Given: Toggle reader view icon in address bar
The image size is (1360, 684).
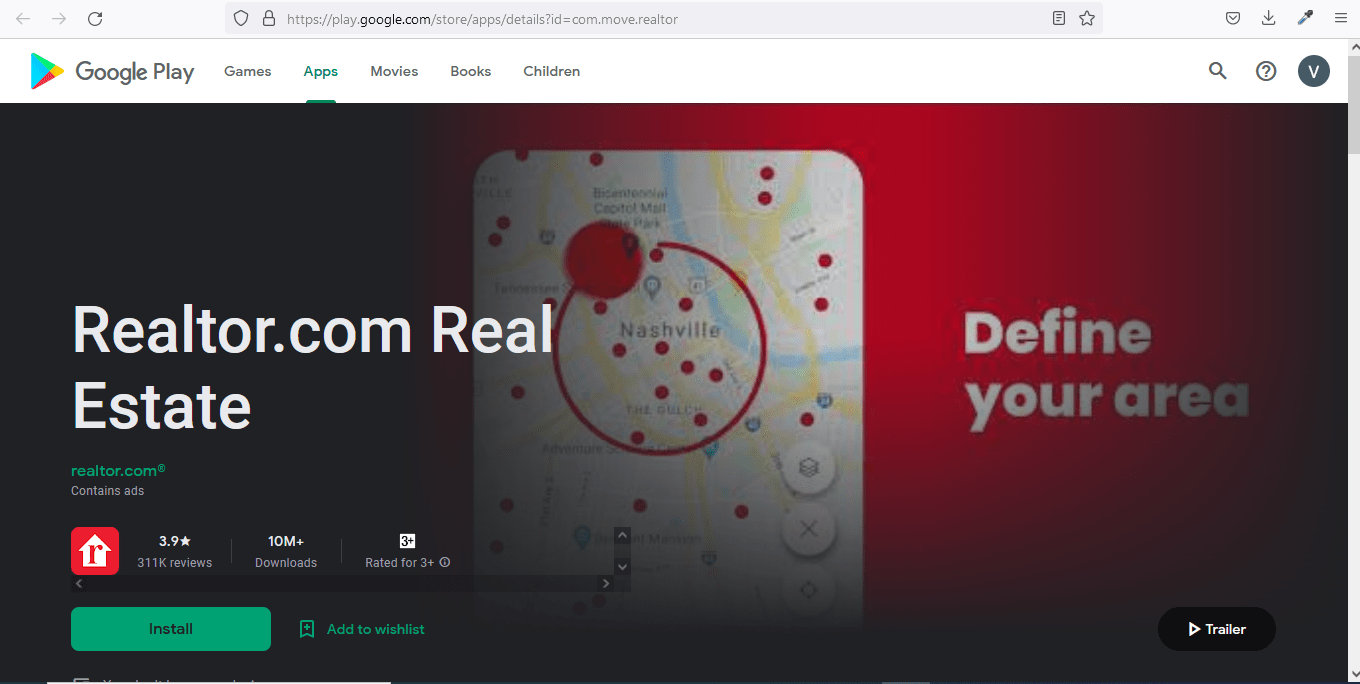Looking at the screenshot, I should [1059, 19].
